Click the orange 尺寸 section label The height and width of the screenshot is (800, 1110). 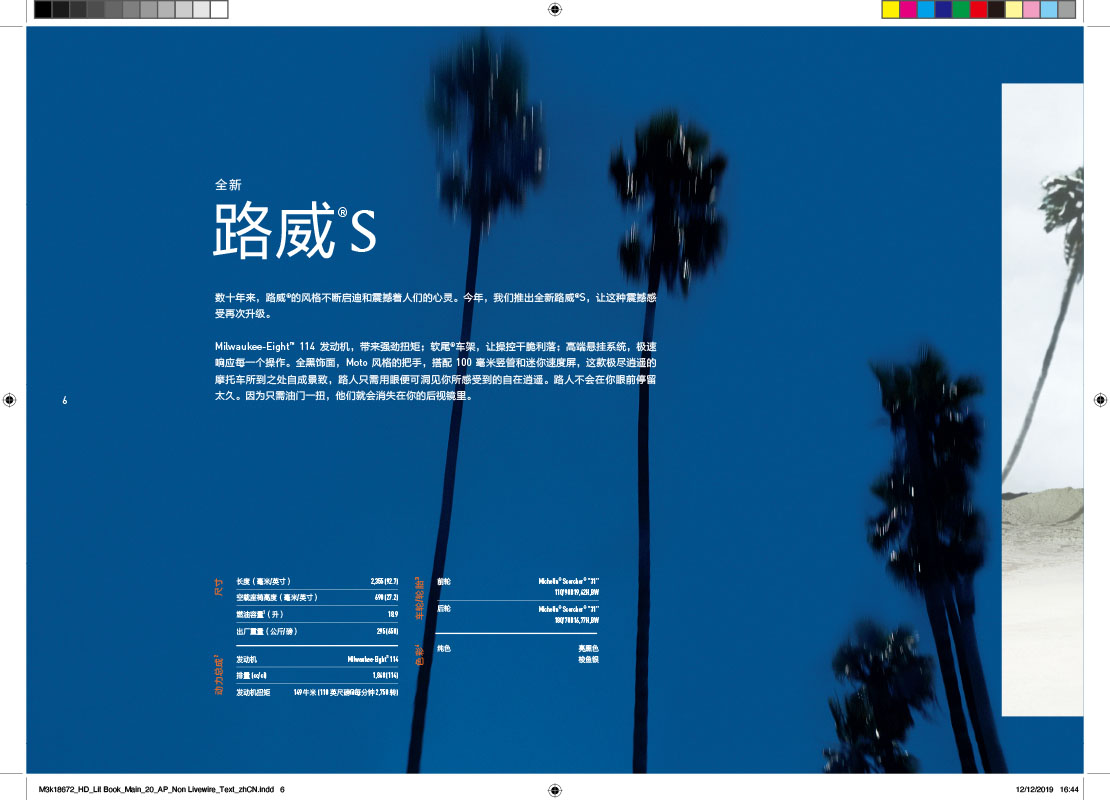(x=218, y=587)
